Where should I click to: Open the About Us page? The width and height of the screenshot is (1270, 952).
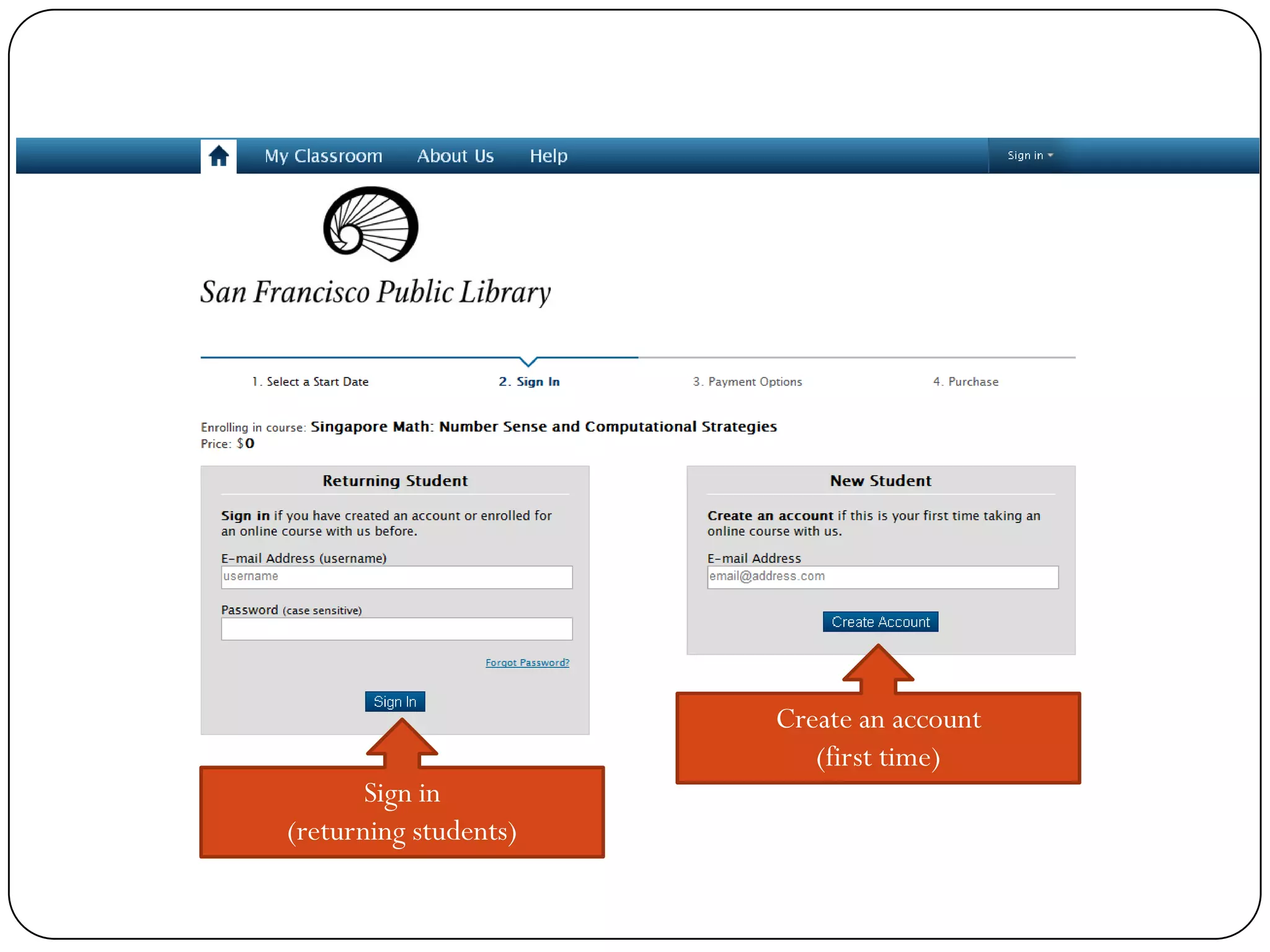click(455, 156)
